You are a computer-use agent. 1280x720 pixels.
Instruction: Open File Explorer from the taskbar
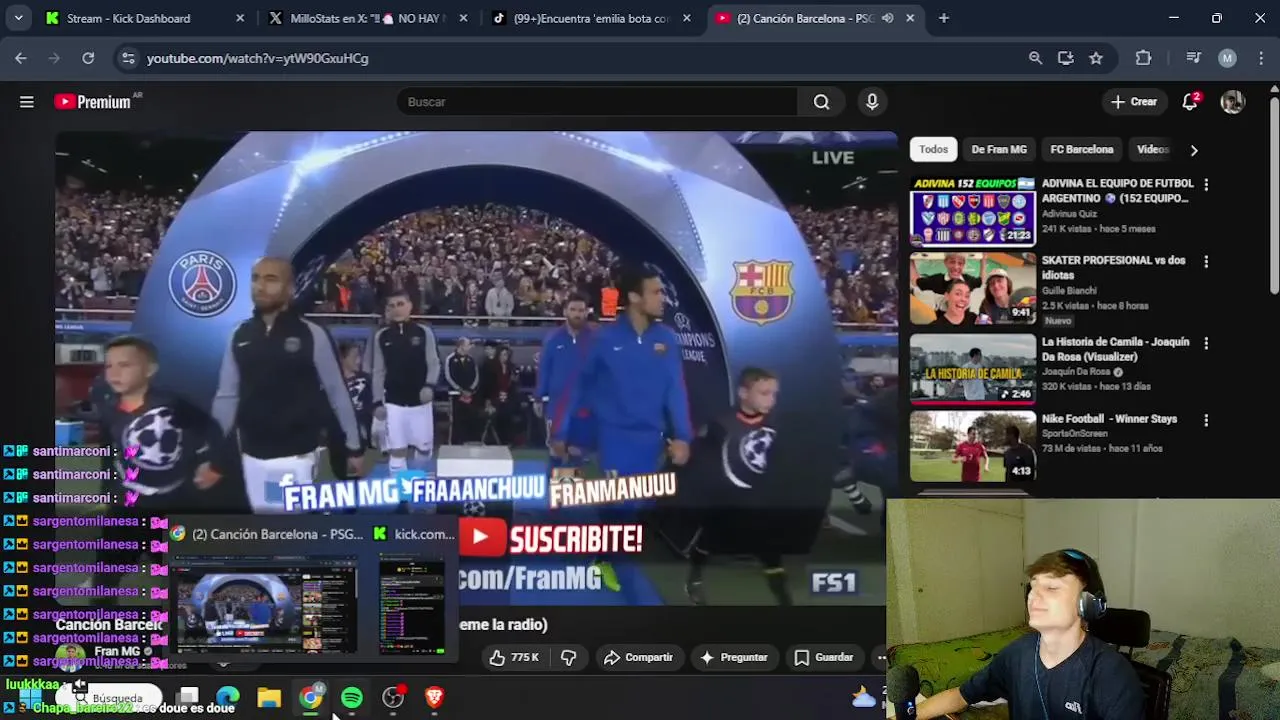pos(269,697)
